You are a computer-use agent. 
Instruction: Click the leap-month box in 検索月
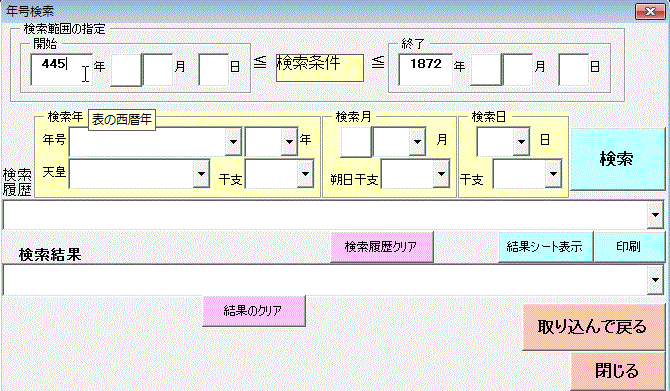(356, 141)
